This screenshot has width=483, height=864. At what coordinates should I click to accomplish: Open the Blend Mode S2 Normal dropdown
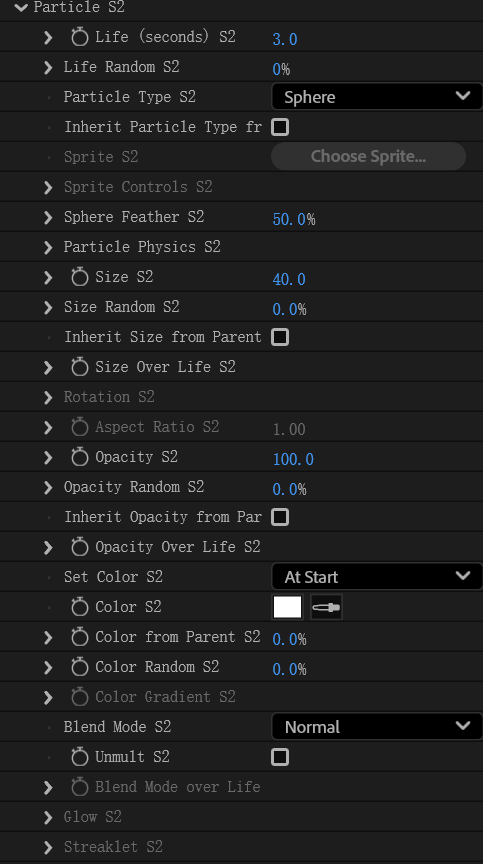pos(377,727)
